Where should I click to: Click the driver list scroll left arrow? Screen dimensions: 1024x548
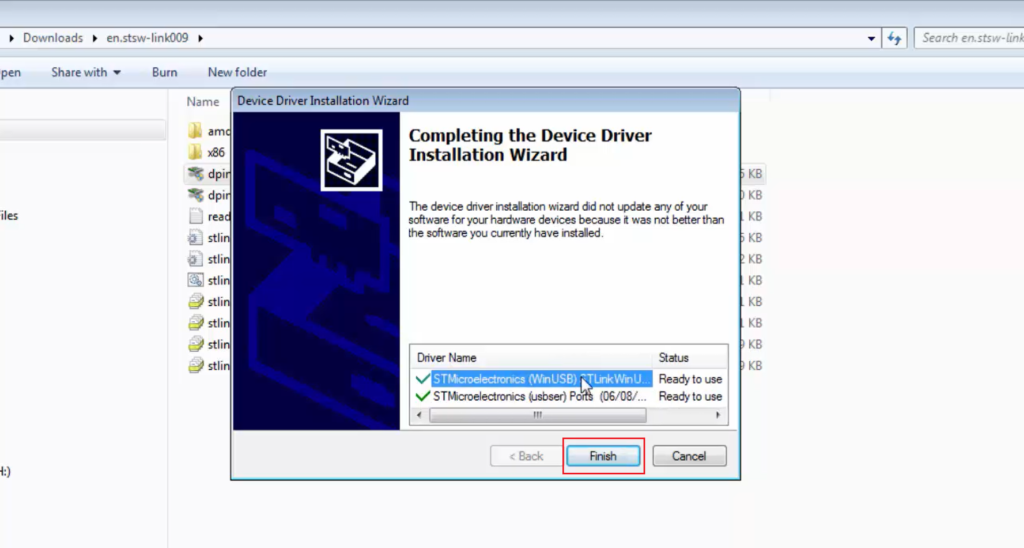[419, 415]
